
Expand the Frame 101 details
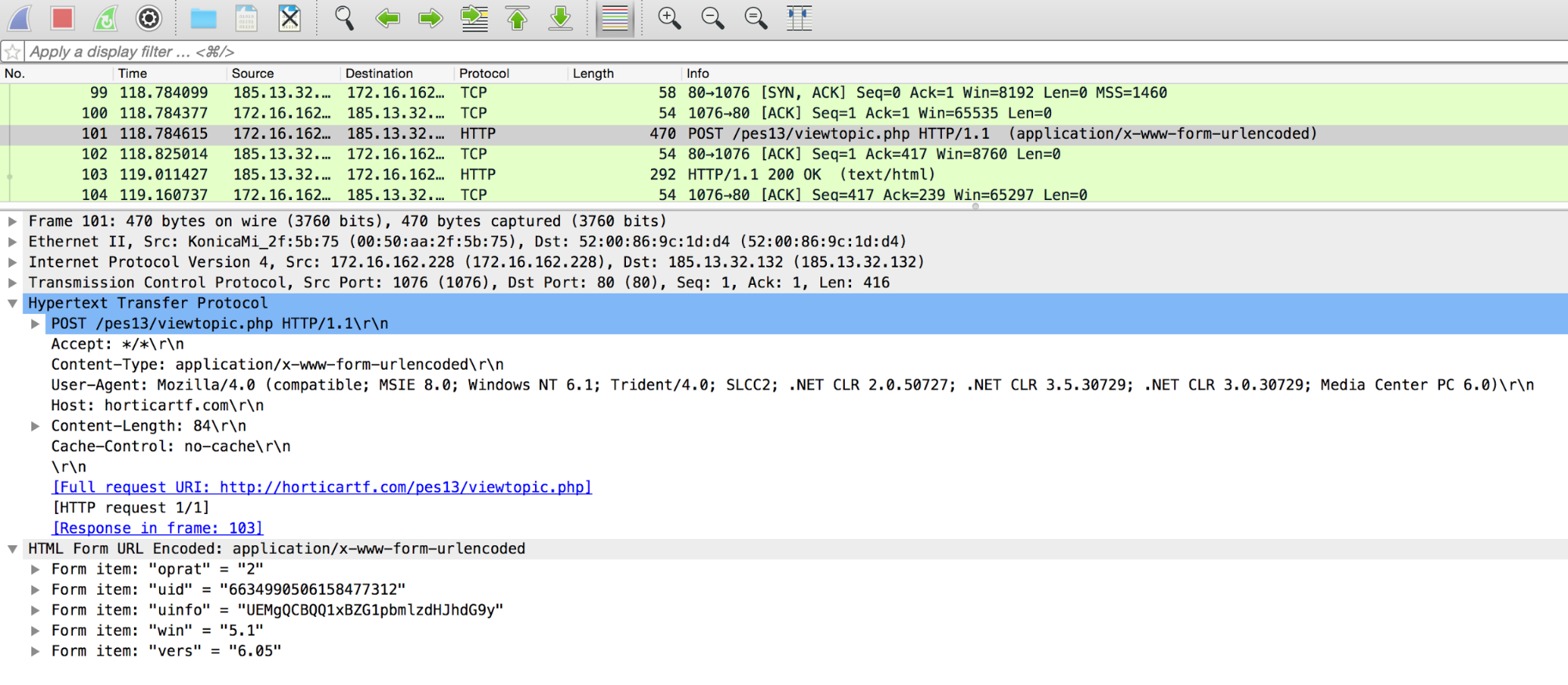pyautogui.click(x=13, y=221)
